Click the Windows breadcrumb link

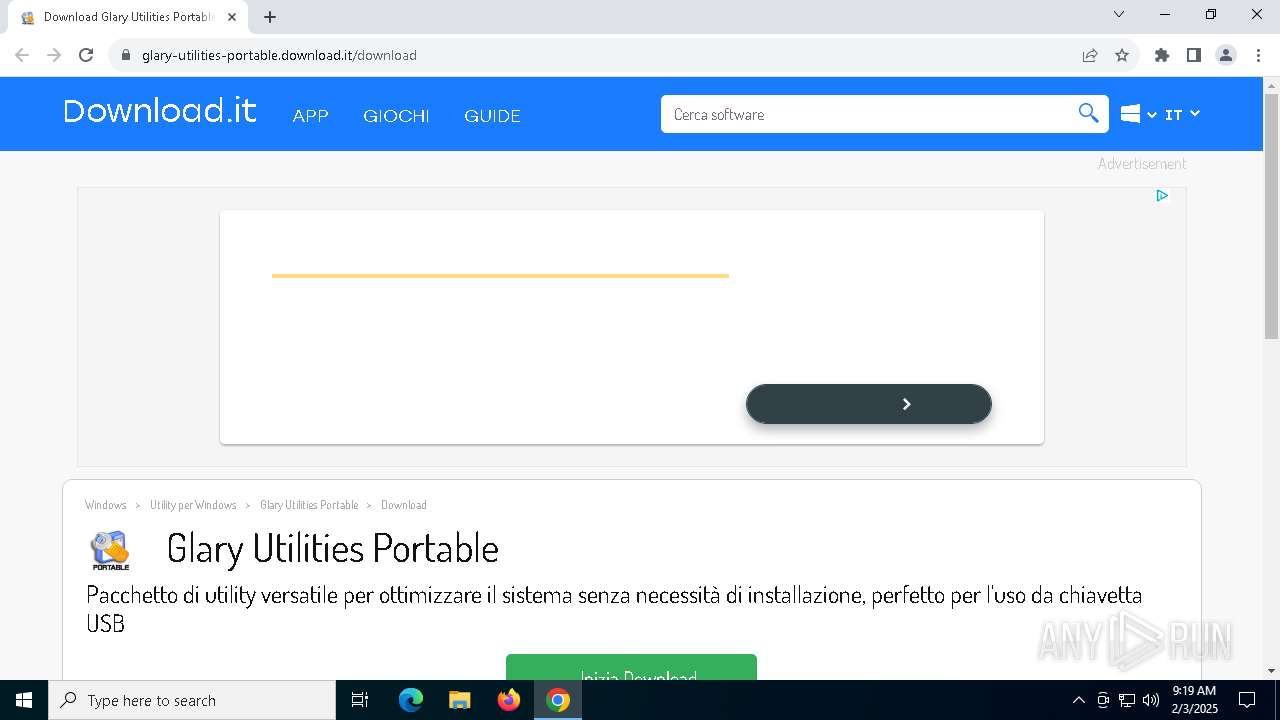(x=106, y=505)
